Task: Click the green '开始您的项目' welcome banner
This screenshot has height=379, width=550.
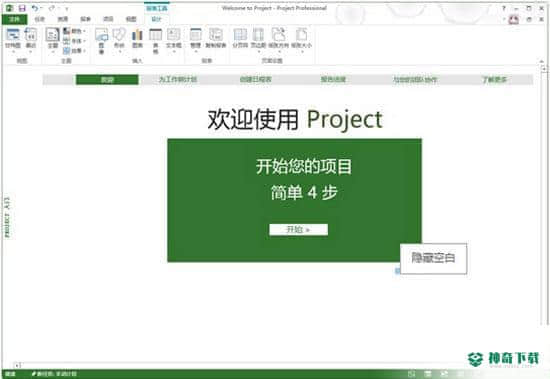Action: point(295,200)
